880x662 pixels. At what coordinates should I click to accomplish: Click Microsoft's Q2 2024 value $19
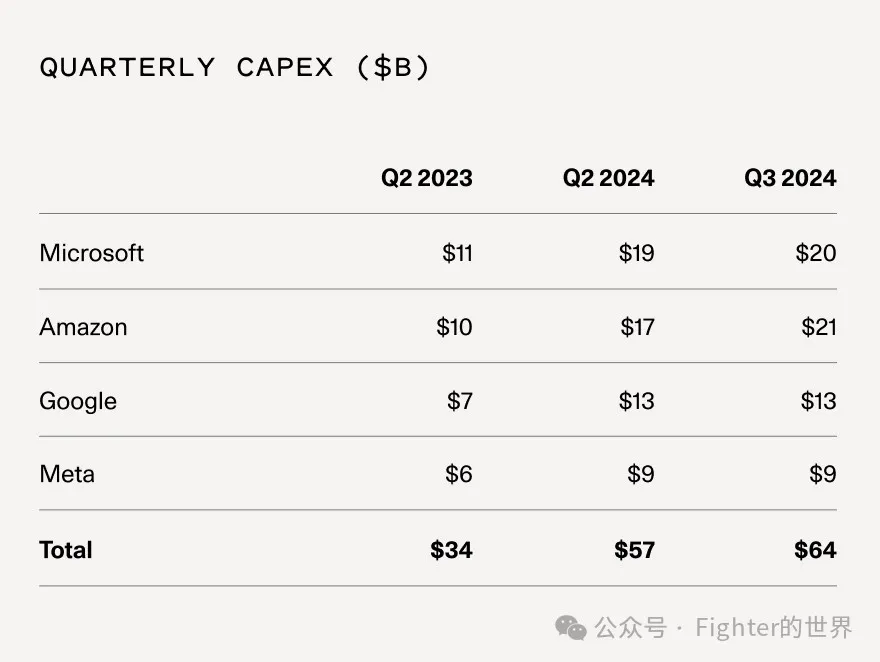[x=636, y=253]
